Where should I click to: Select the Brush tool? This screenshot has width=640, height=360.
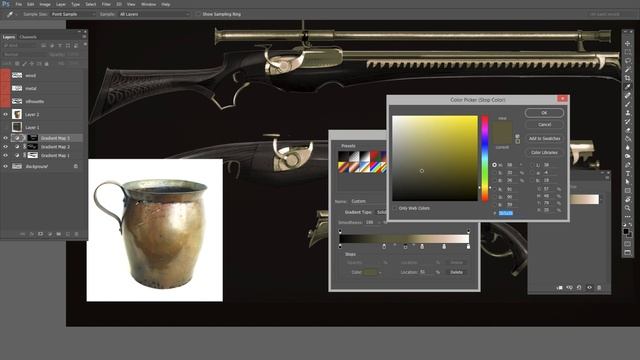click(627, 104)
